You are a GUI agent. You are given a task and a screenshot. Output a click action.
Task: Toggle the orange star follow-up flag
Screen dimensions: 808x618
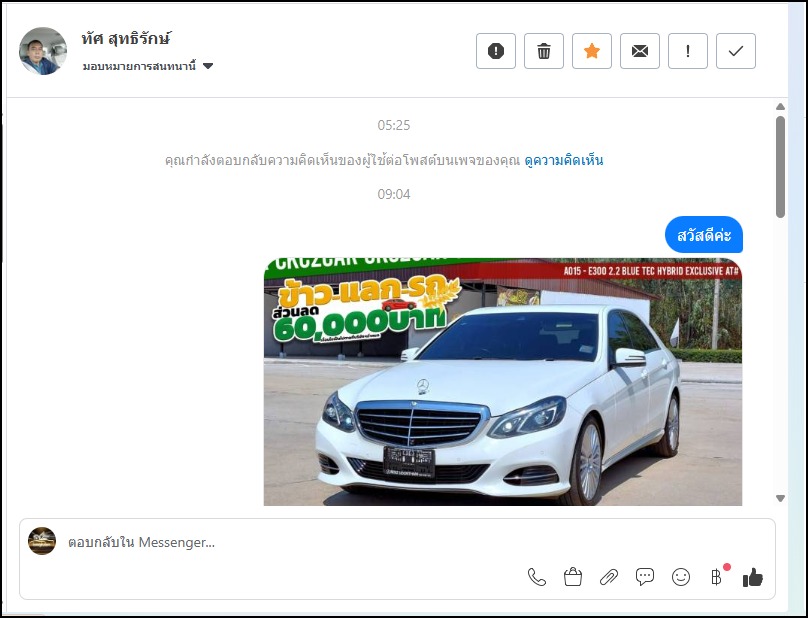[x=592, y=51]
